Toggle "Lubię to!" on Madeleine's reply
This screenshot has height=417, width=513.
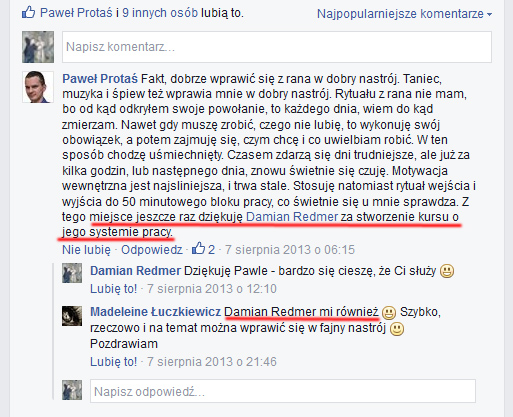(114, 362)
